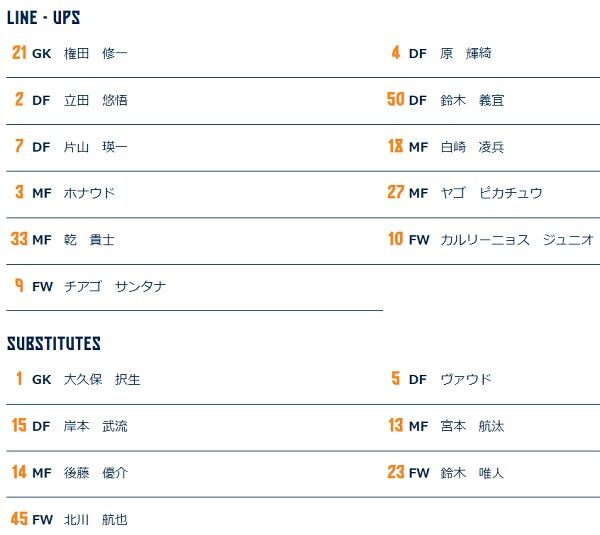Click substitute defender ヴァウド
Image resolution: width=600 pixels, height=535 pixels.
(465, 380)
